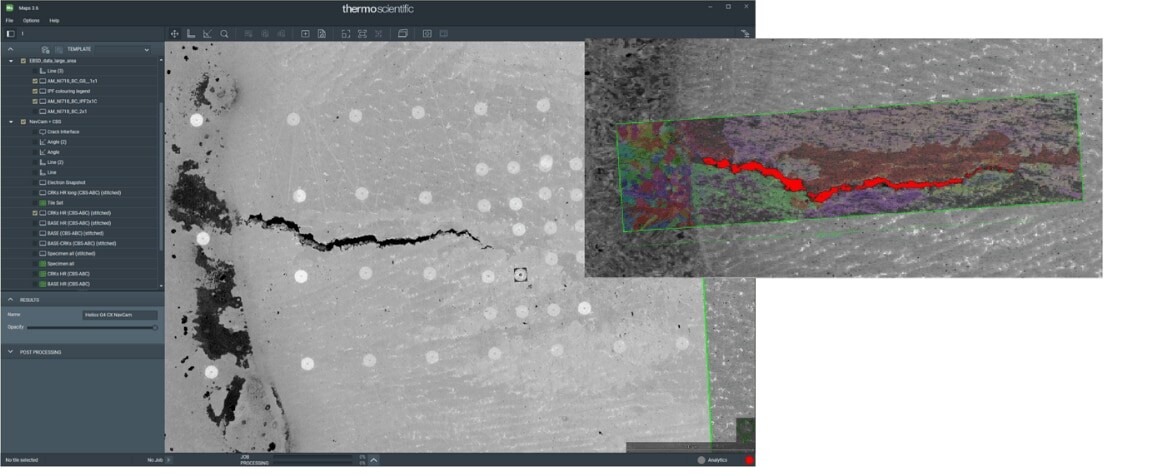Click the settings list icon at toolbar far right

coord(745,34)
